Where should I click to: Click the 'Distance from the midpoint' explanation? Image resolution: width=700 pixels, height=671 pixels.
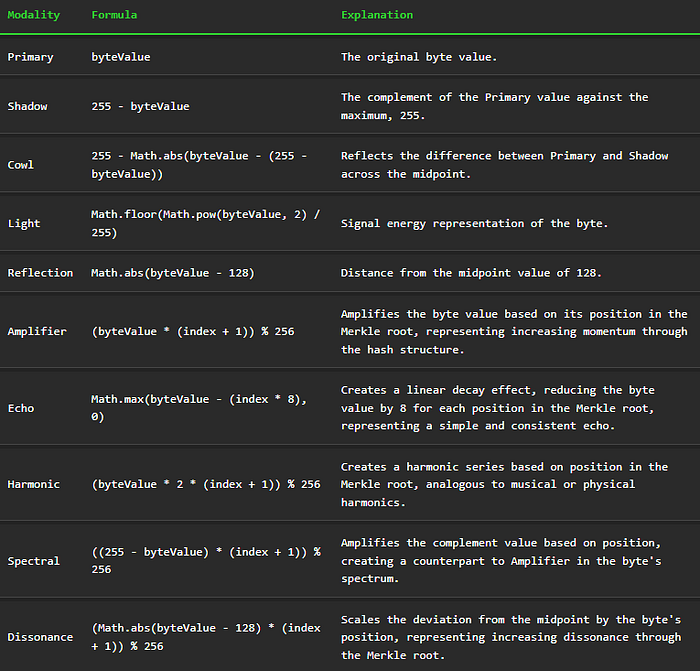[471, 273]
